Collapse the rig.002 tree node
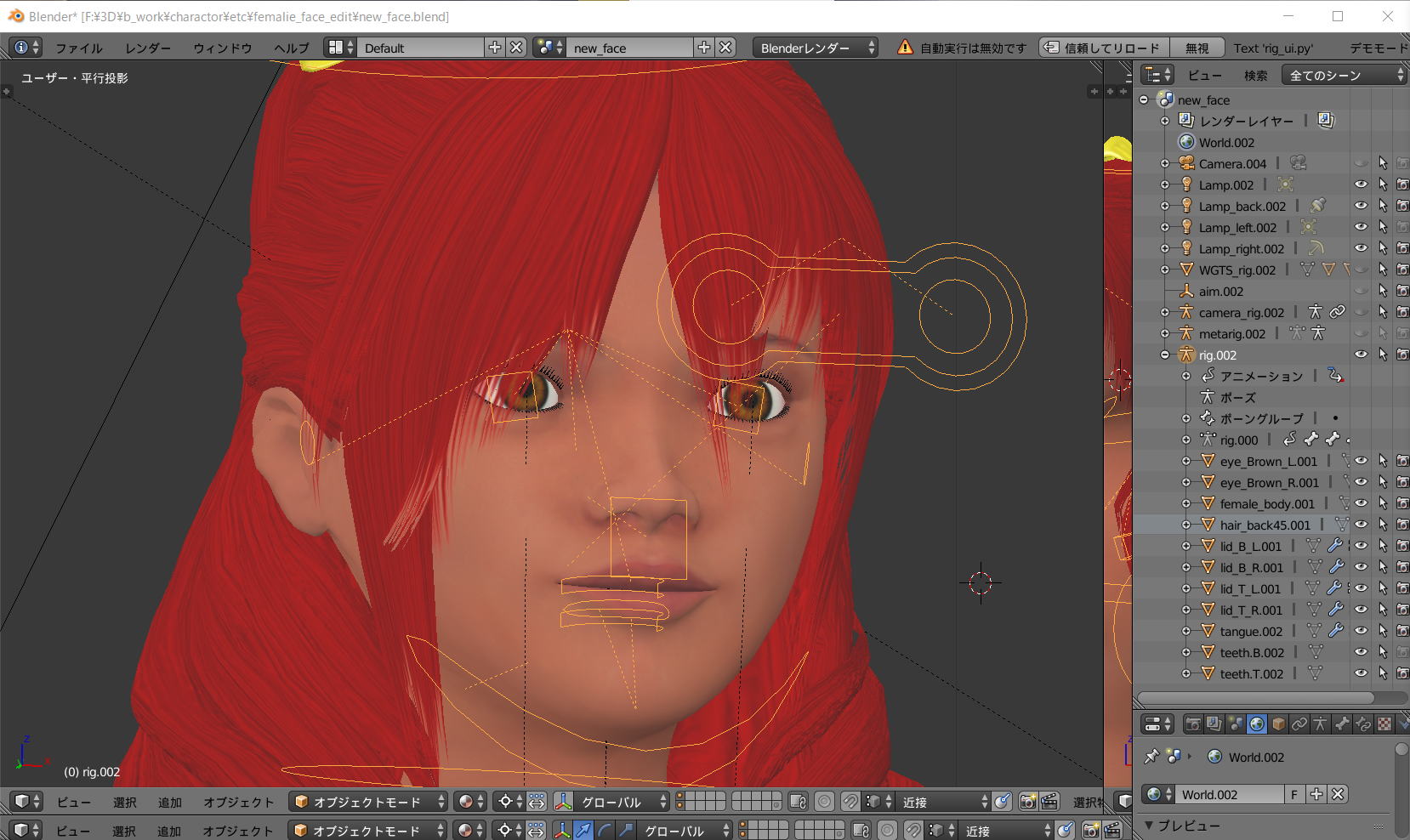The height and width of the screenshot is (840, 1410). (x=1165, y=355)
